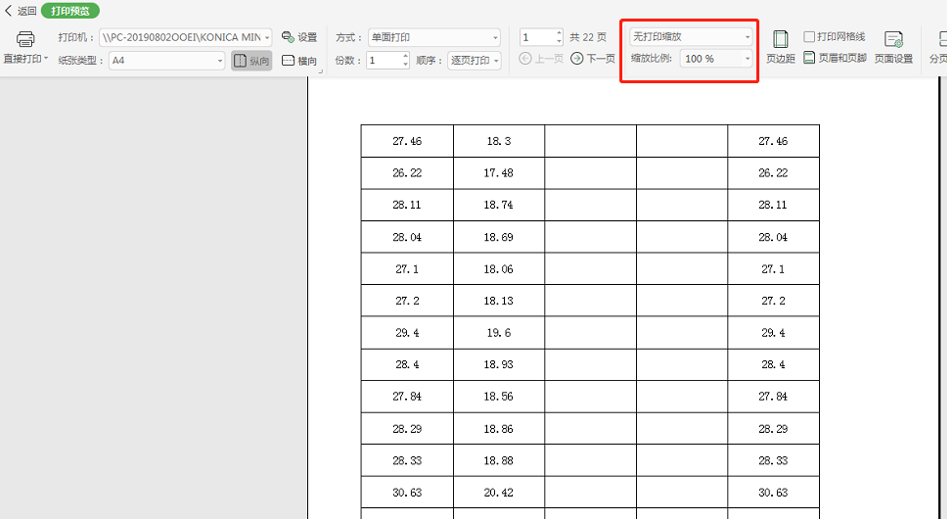Click cell 19.6 in the table
Image resolution: width=947 pixels, height=519 pixels.
[499, 333]
